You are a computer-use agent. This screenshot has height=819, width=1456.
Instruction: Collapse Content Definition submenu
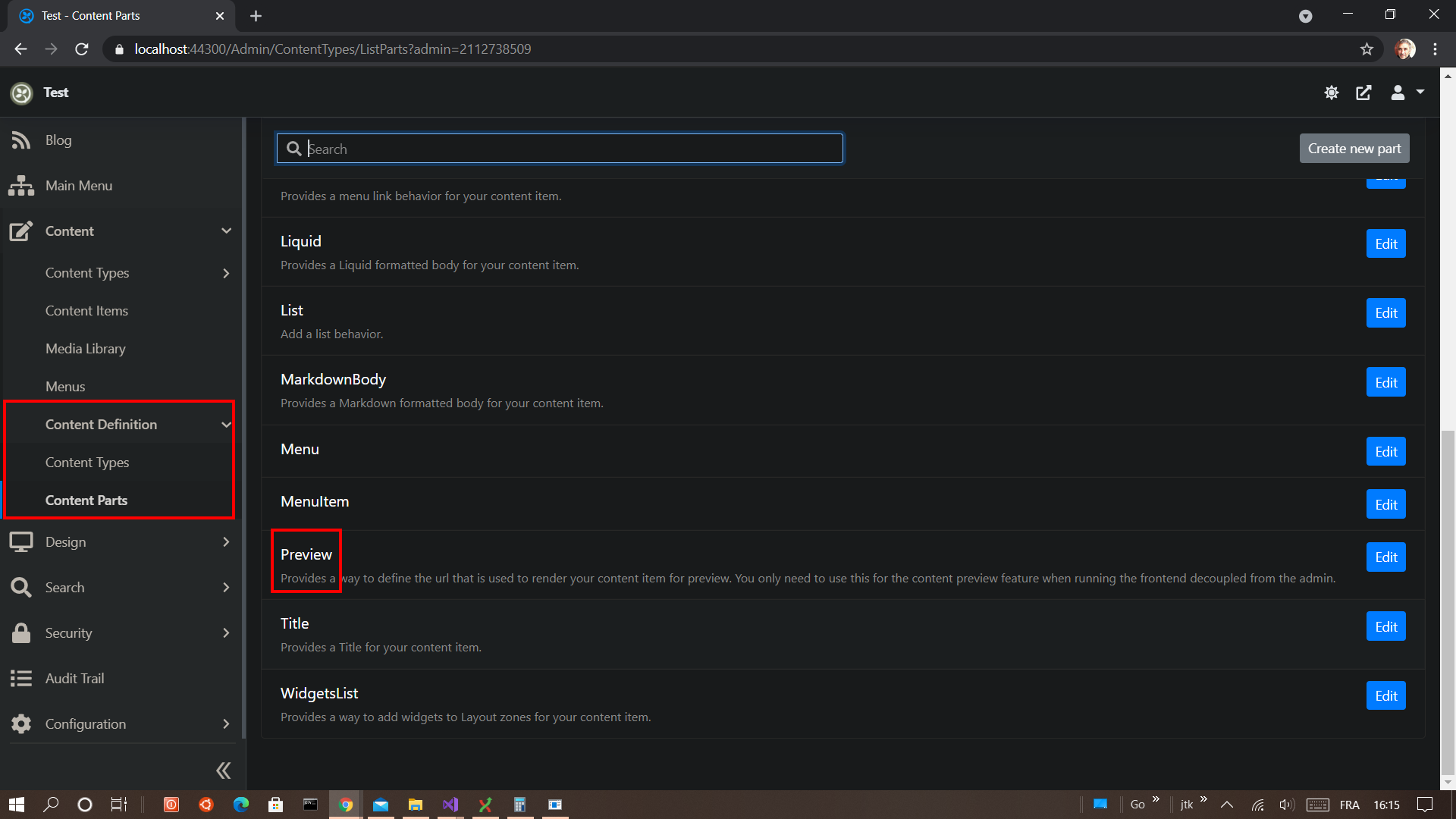coord(226,425)
